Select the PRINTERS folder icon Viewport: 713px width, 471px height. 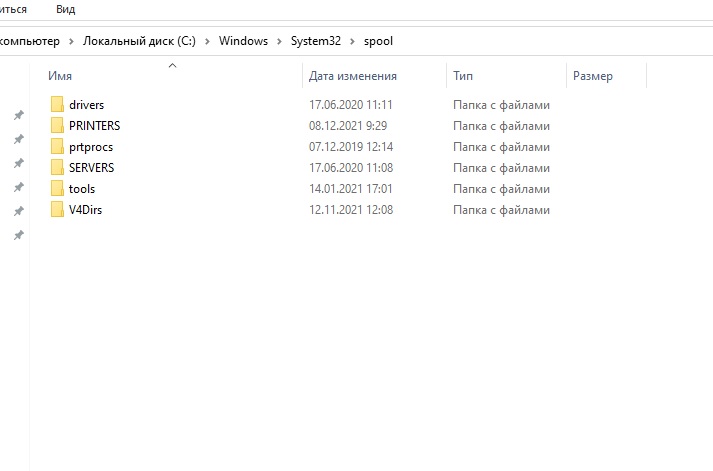[x=57, y=125]
